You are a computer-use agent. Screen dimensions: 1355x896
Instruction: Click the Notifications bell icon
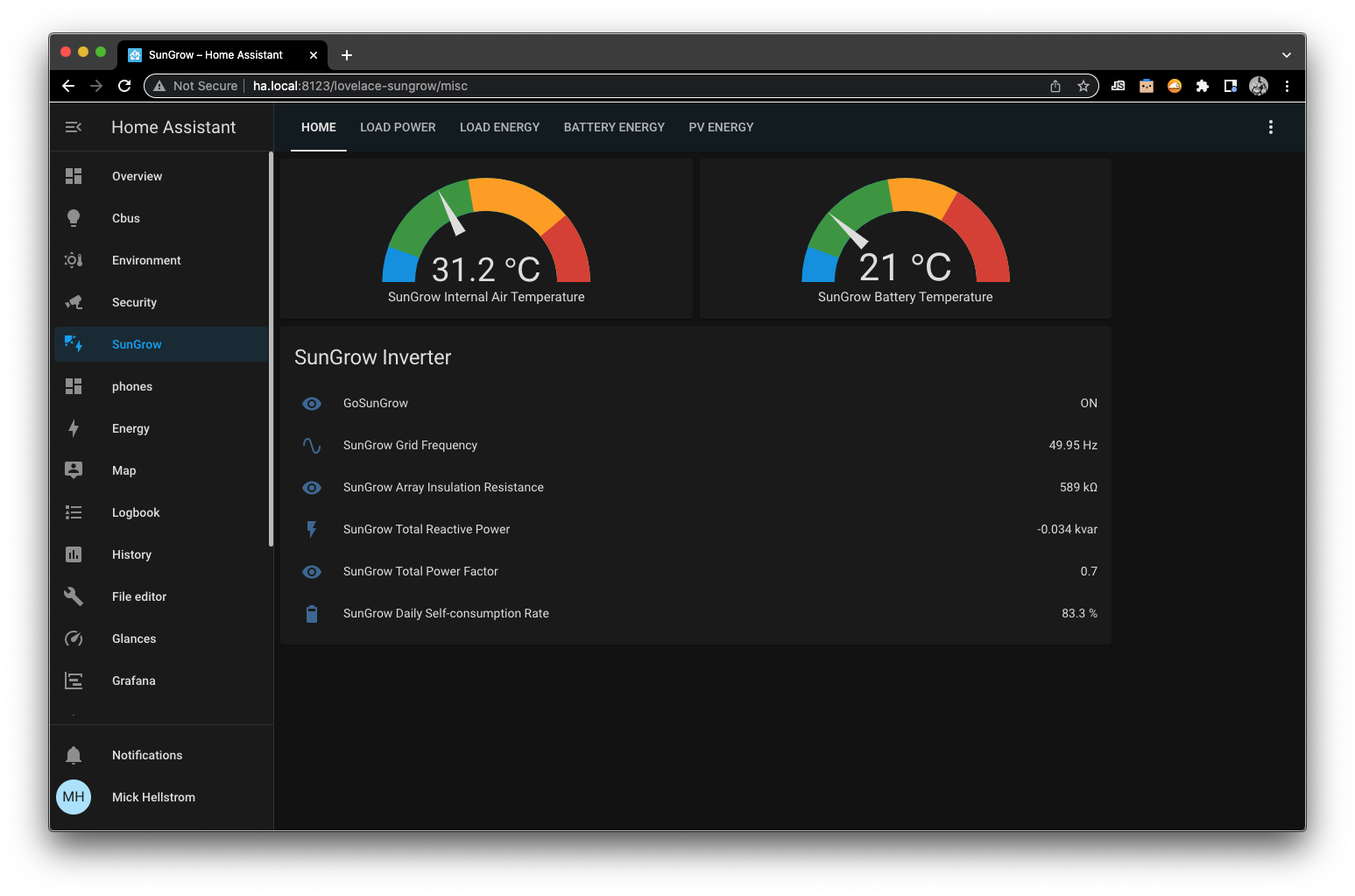(74, 755)
